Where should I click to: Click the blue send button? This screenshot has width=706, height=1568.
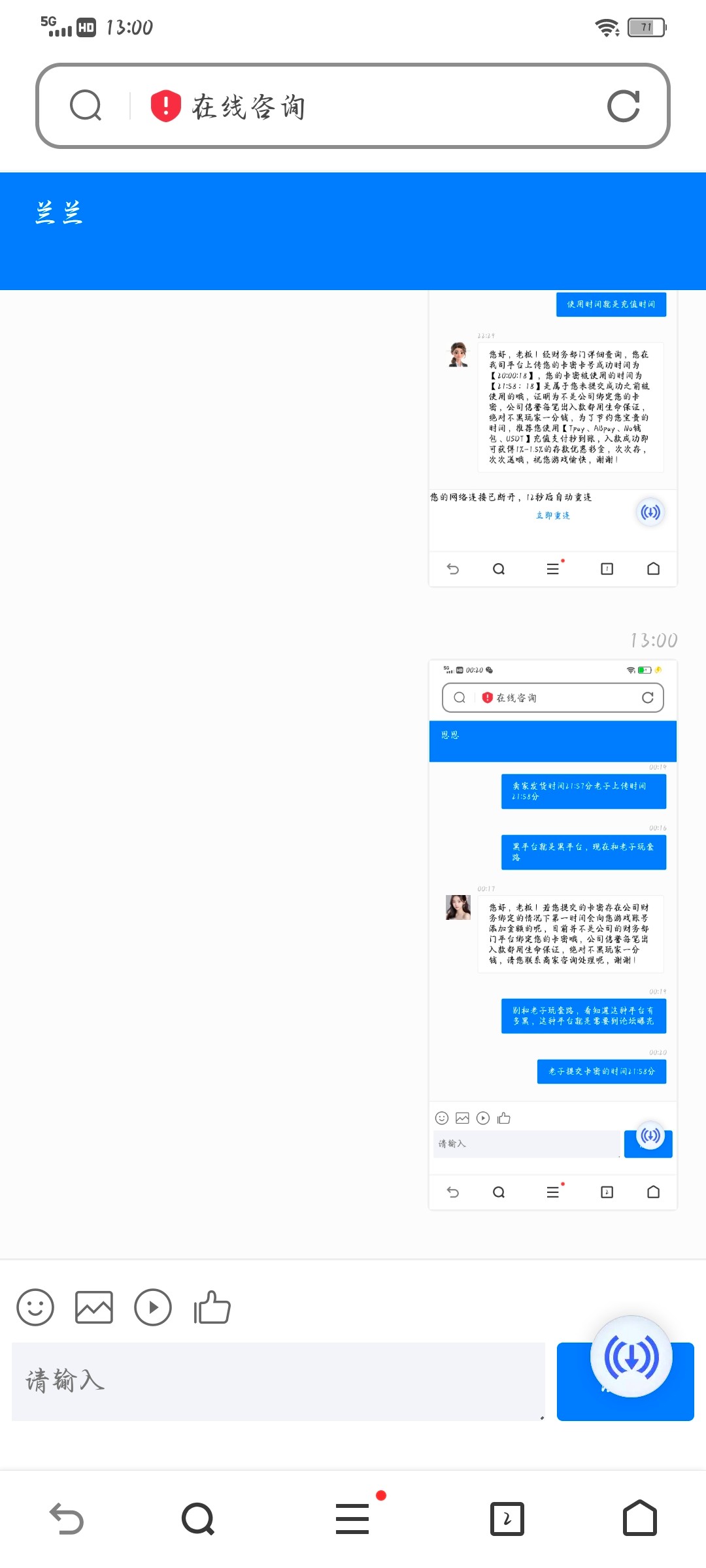pos(625,1382)
